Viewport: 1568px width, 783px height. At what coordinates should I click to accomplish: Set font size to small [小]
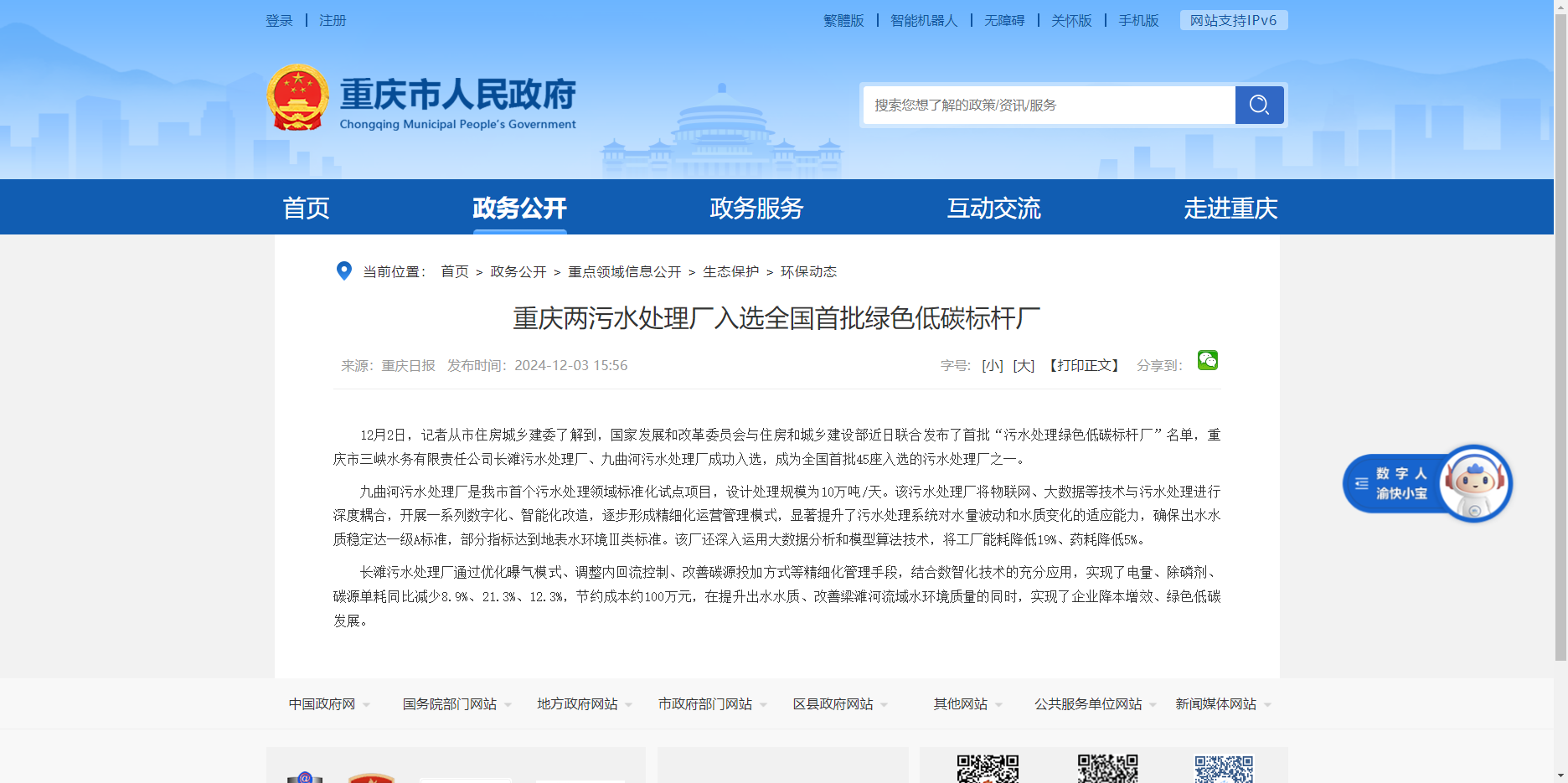992,366
